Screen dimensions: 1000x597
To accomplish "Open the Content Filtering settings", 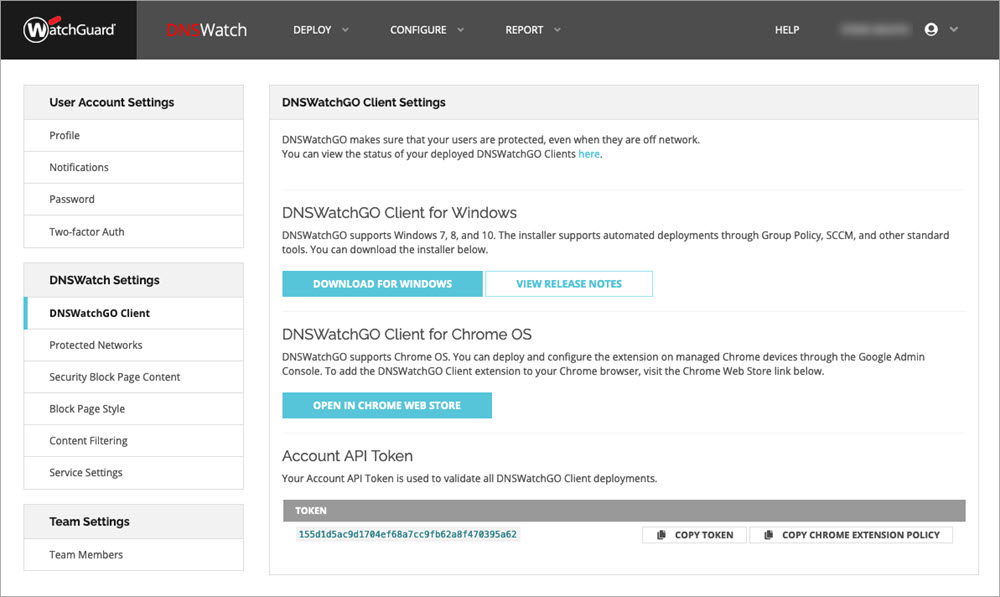I will (x=88, y=440).
